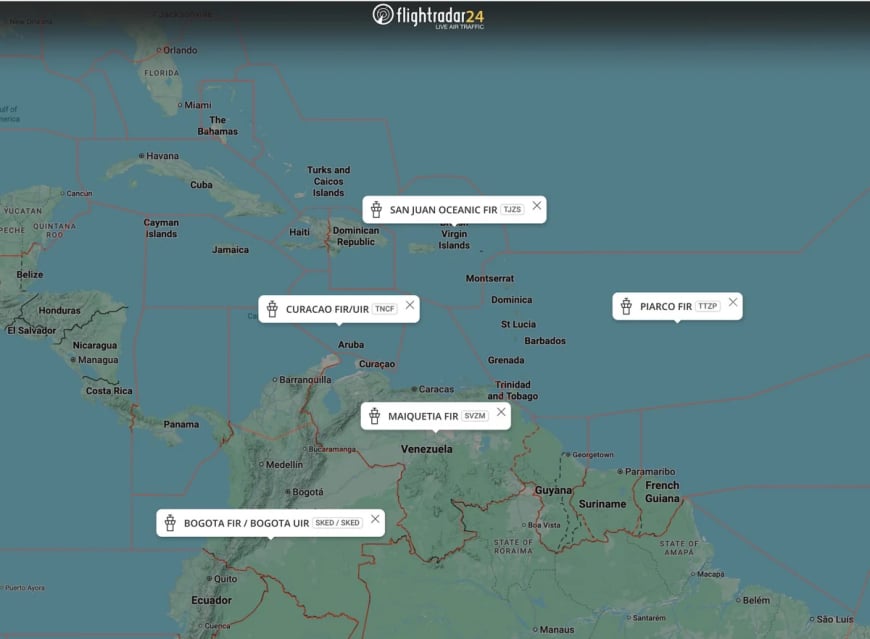The height and width of the screenshot is (639, 870).
Task: Click the Piarco FIR tower icon
Action: (x=626, y=306)
